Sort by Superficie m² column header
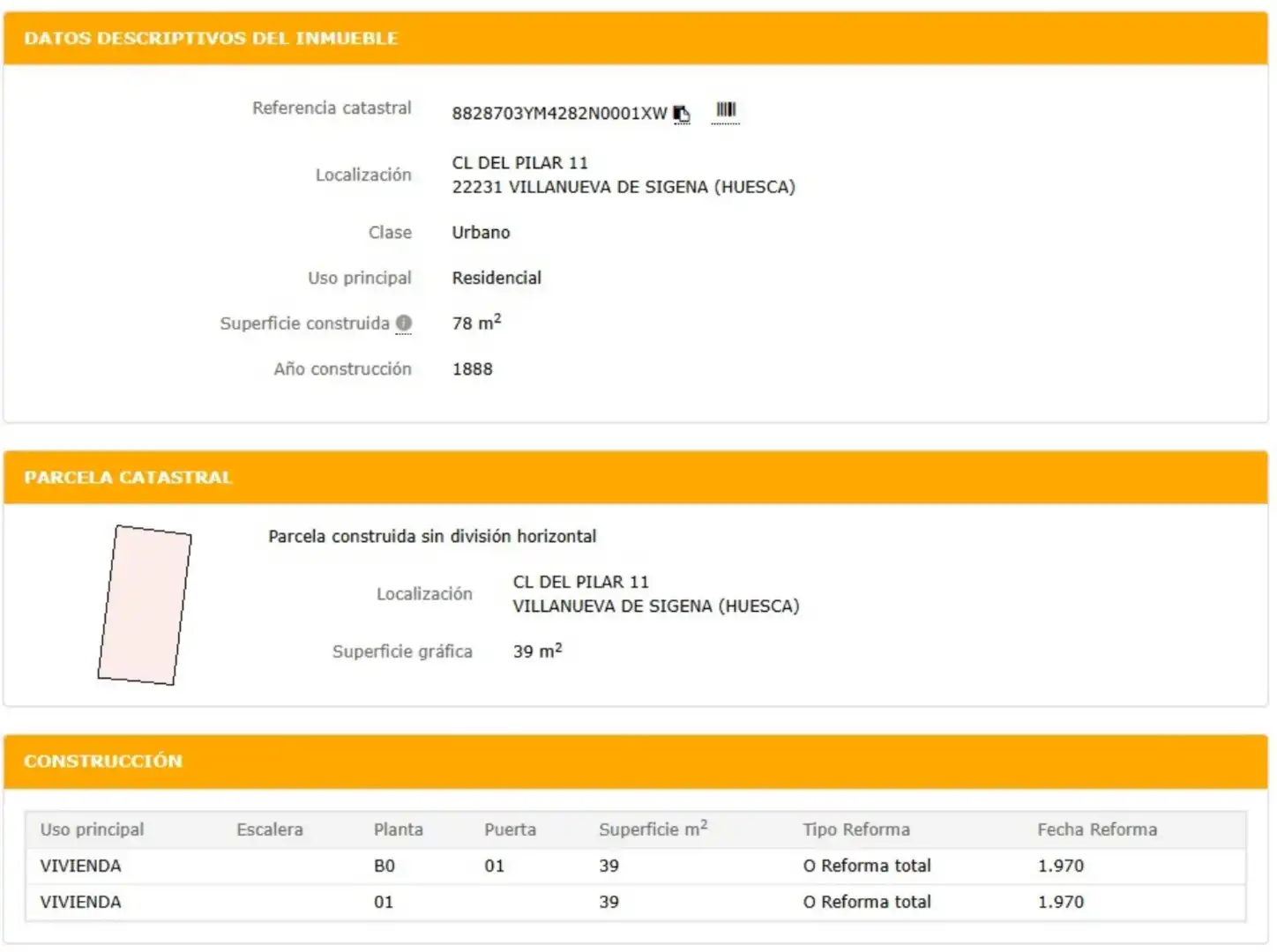 click(x=653, y=829)
